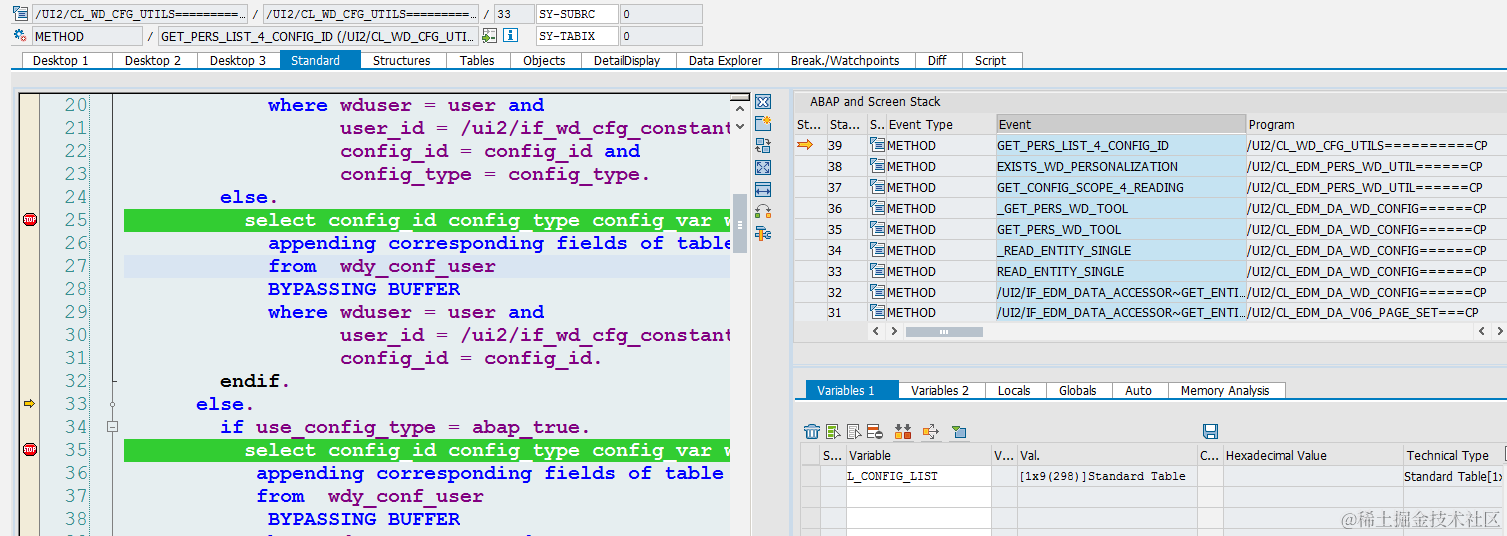The width and height of the screenshot is (1507, 536).
Task: Click the program list icon at top left
Action: 20,14
